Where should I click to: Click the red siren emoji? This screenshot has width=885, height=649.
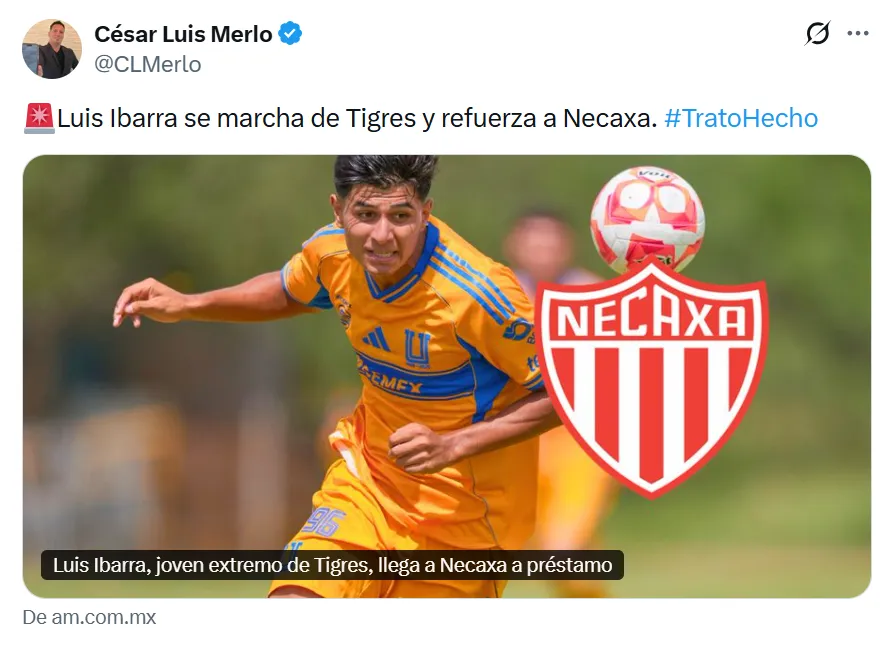pyautogui.click(x=39, y=119)
